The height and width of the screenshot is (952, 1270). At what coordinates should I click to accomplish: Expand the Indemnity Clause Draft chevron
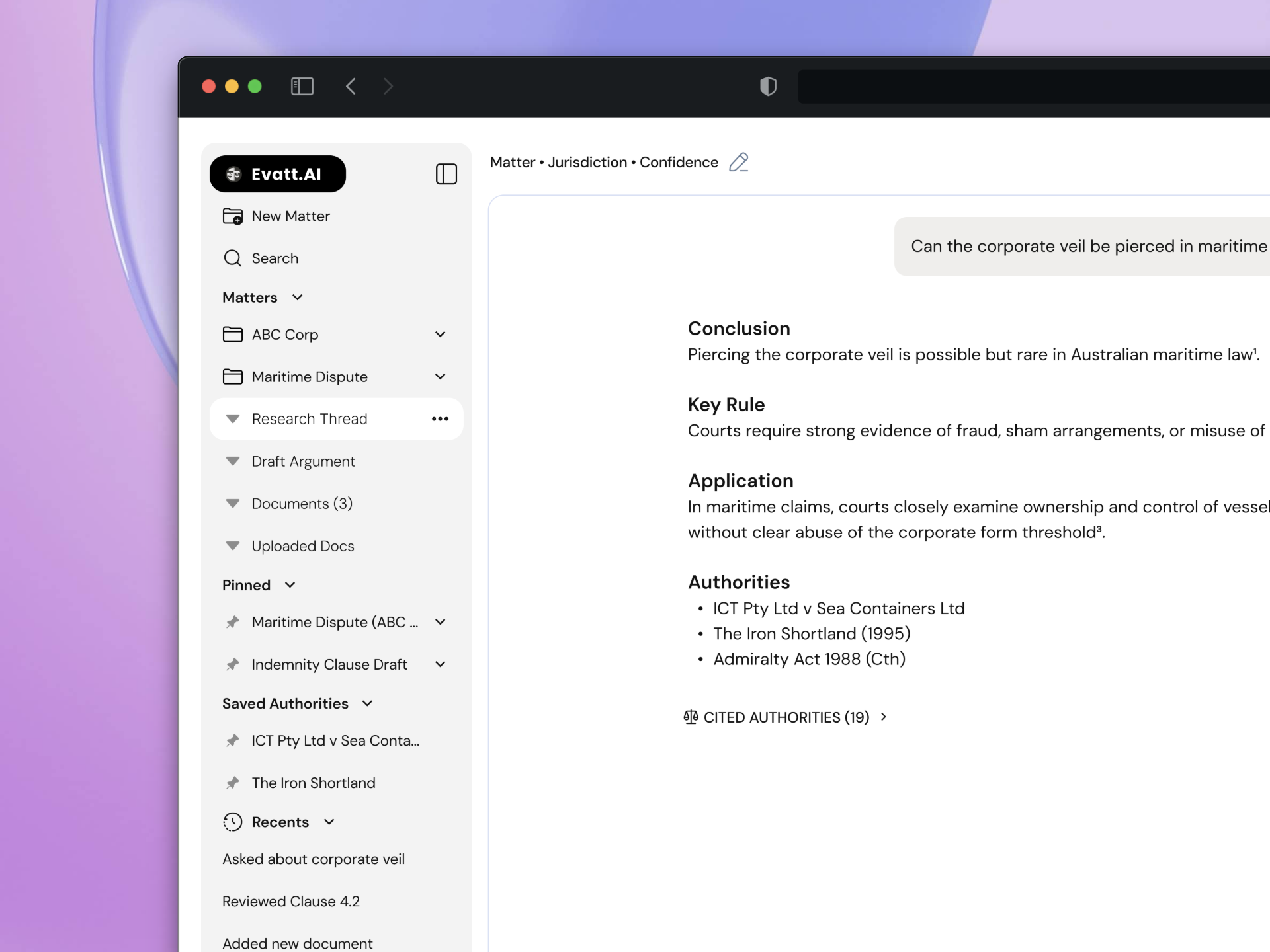pyautogui.click(x=441, y=664)
